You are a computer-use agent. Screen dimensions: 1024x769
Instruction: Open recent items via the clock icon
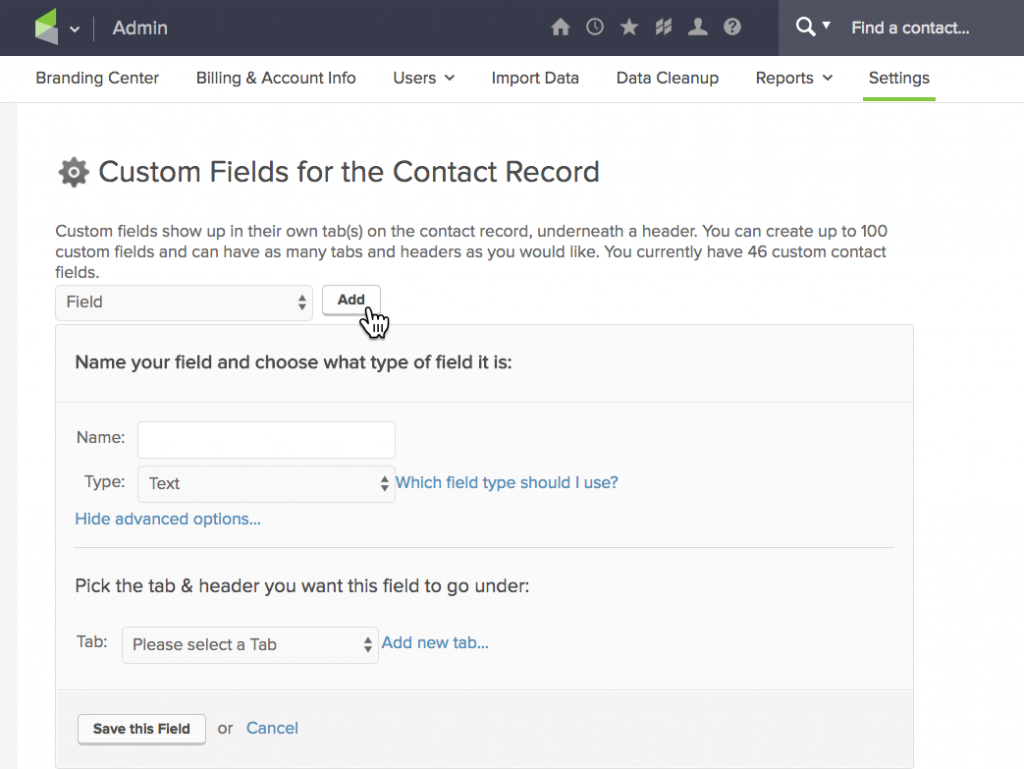[x=595, y=27]
